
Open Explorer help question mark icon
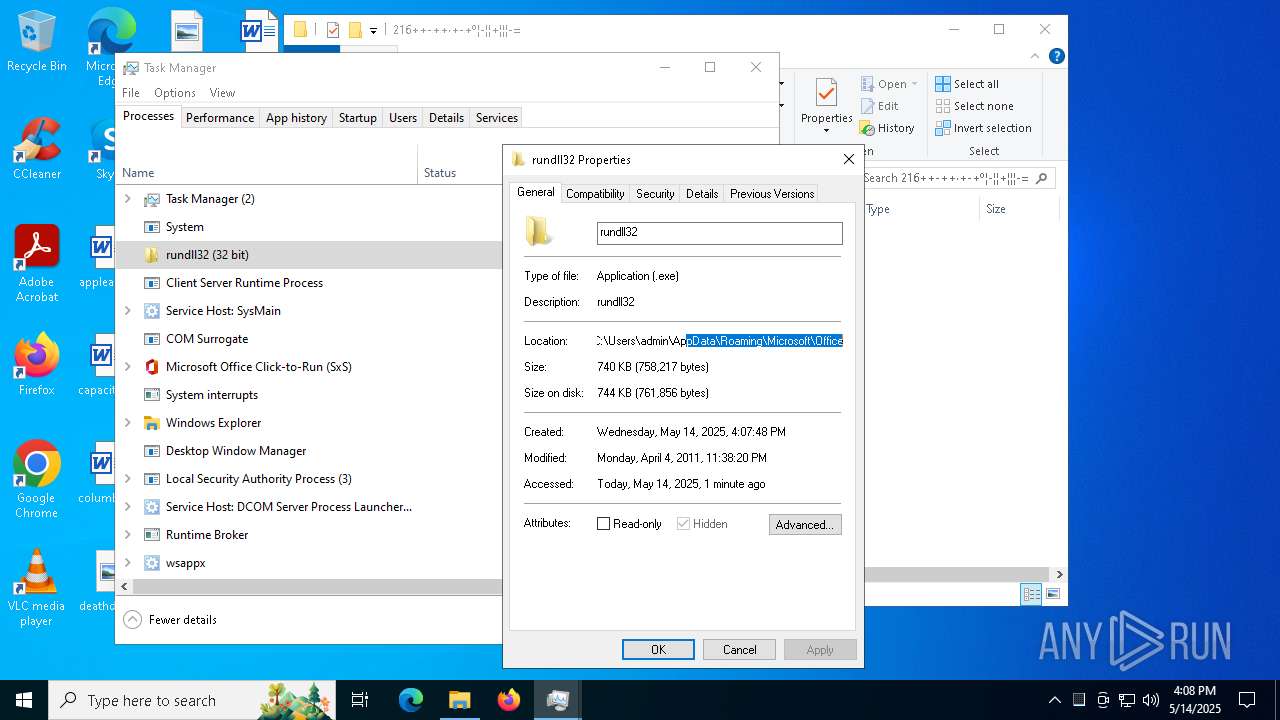coord(1056,56)
